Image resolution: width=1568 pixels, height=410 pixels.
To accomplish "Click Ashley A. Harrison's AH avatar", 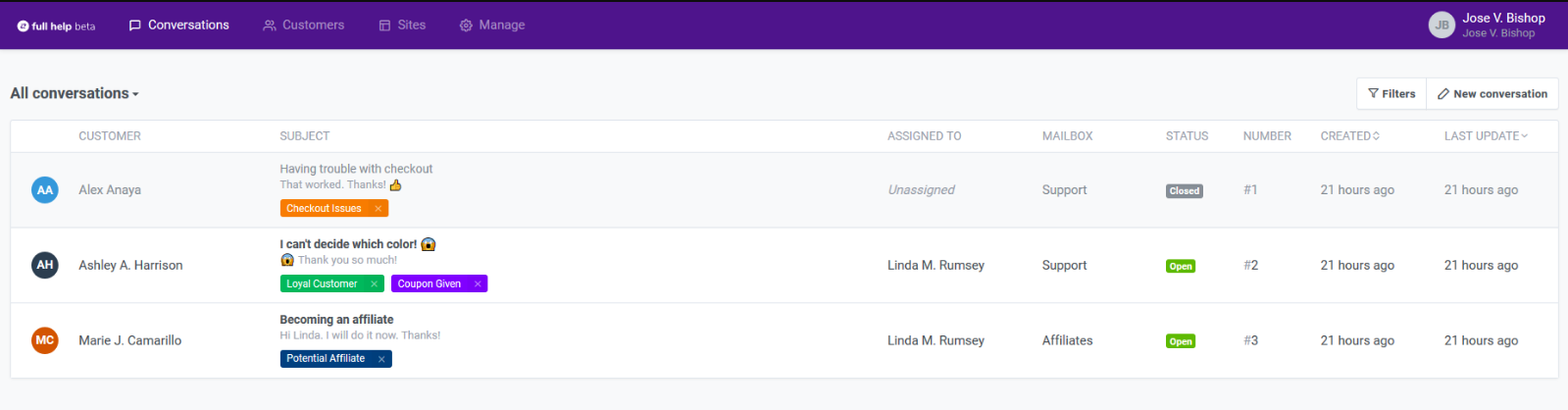I will coord(45,265).
